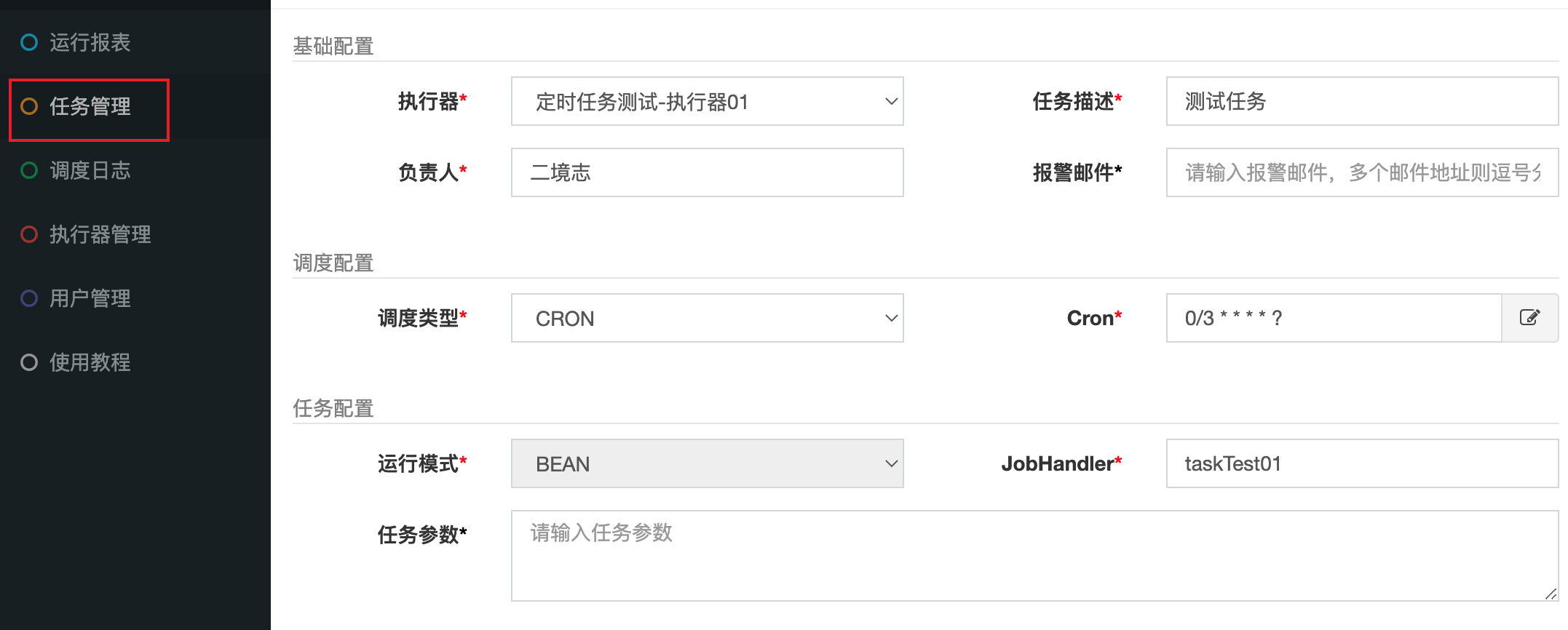Click inside the 任务参数 textarea
Screen dimensions: 1568x630
[1034, 556]
